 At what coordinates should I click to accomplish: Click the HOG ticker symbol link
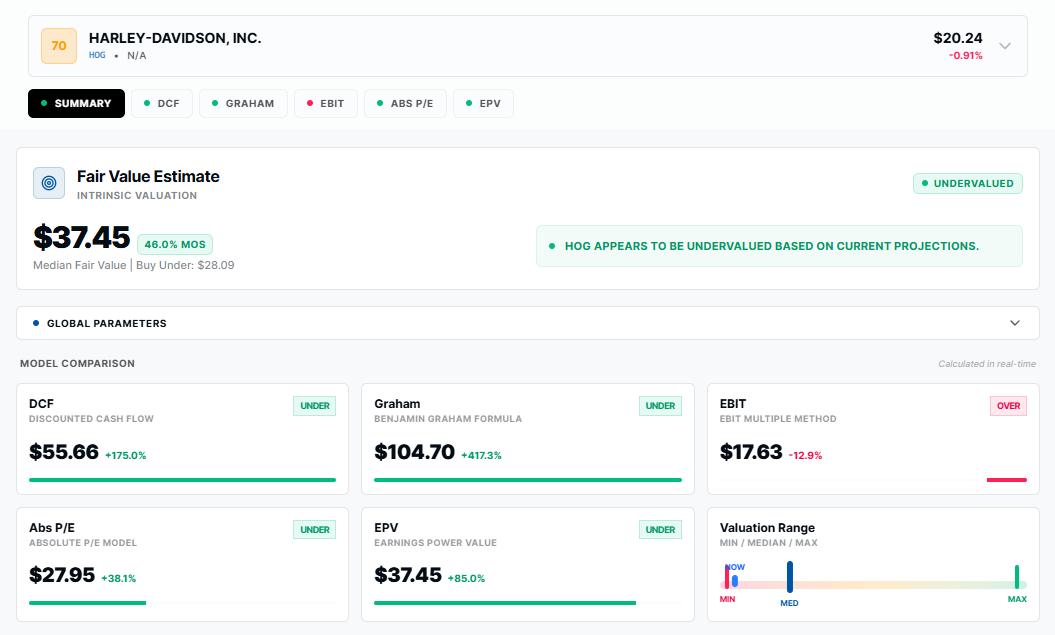pos(97,55)
